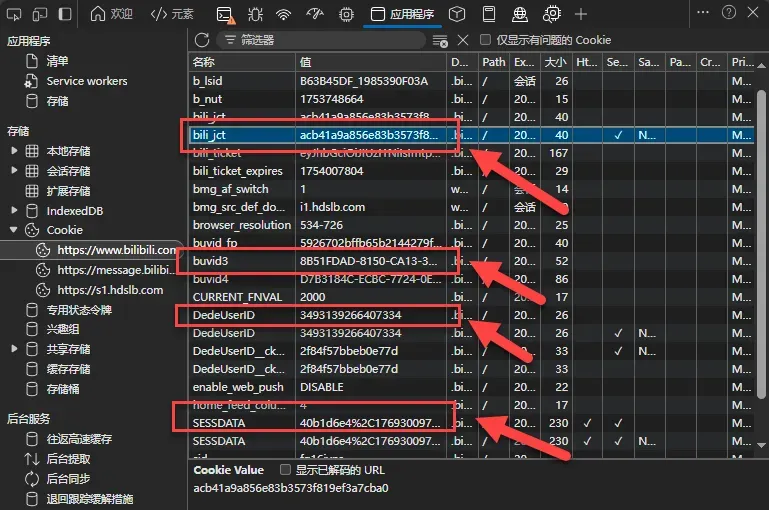Tick the 显示已解码的 URL checkbox

point(285,470)
